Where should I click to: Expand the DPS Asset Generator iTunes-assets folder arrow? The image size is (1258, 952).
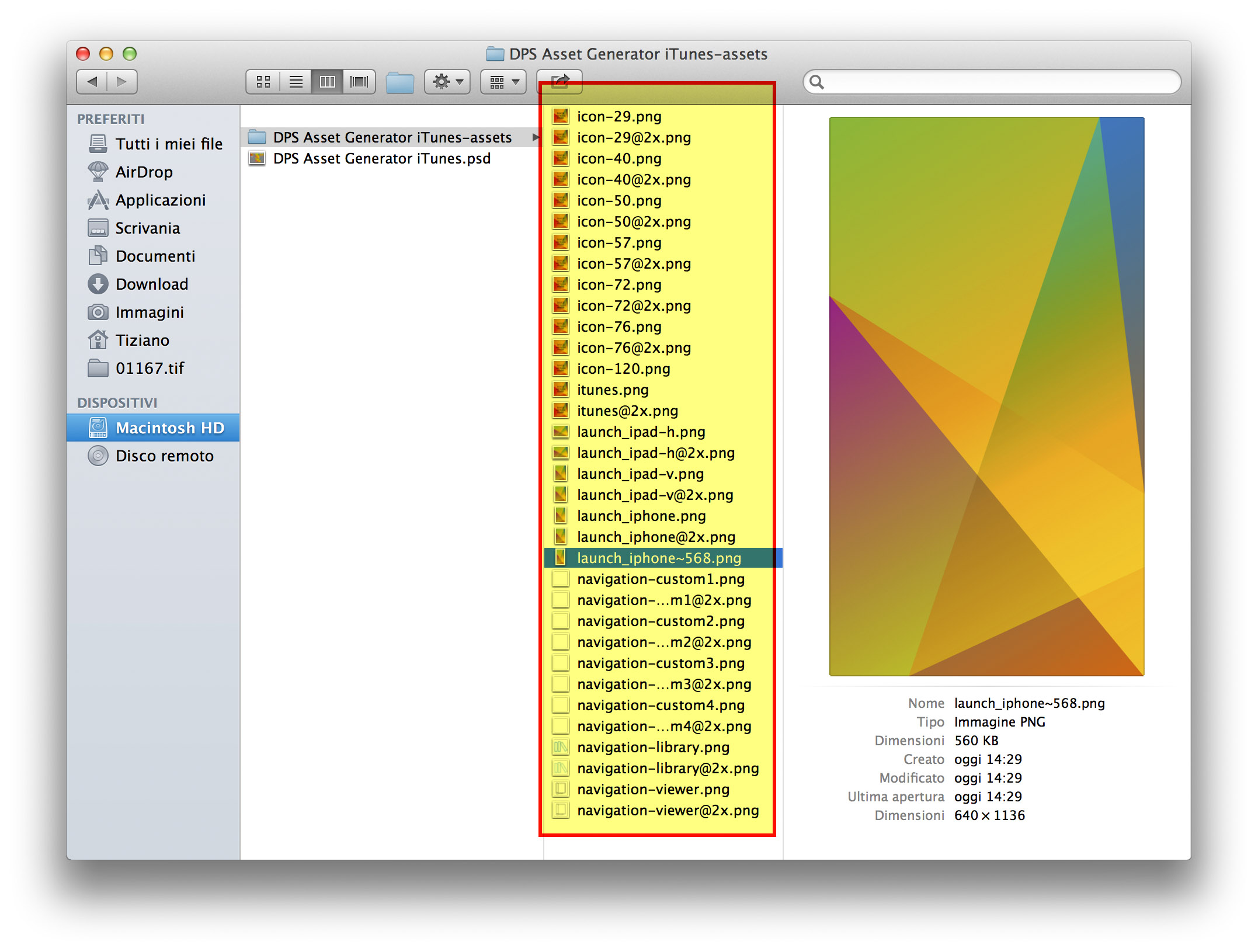click(534, 138)
